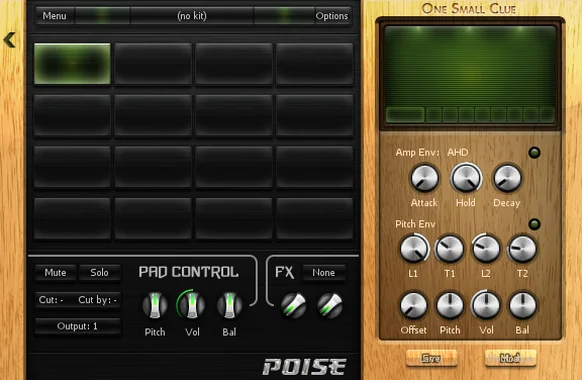Click the Hold knob

point(466,178)
